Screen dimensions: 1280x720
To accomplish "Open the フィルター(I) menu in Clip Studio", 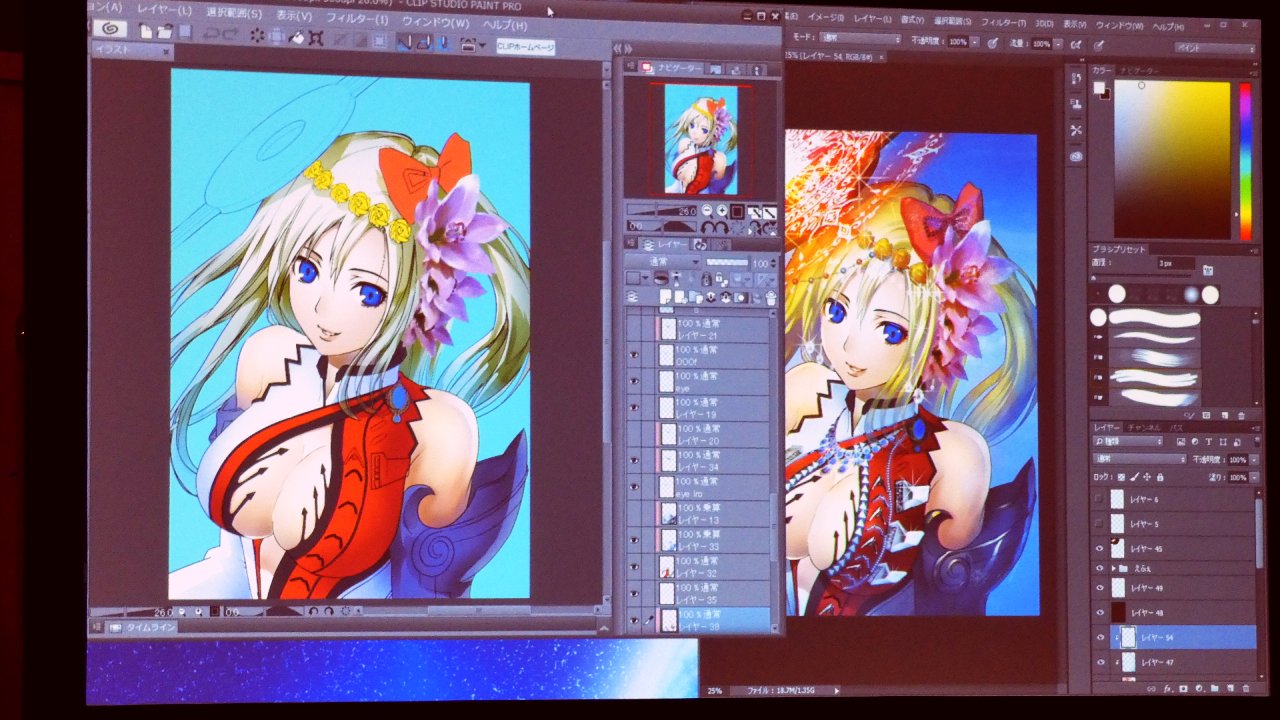I will 357,19.
